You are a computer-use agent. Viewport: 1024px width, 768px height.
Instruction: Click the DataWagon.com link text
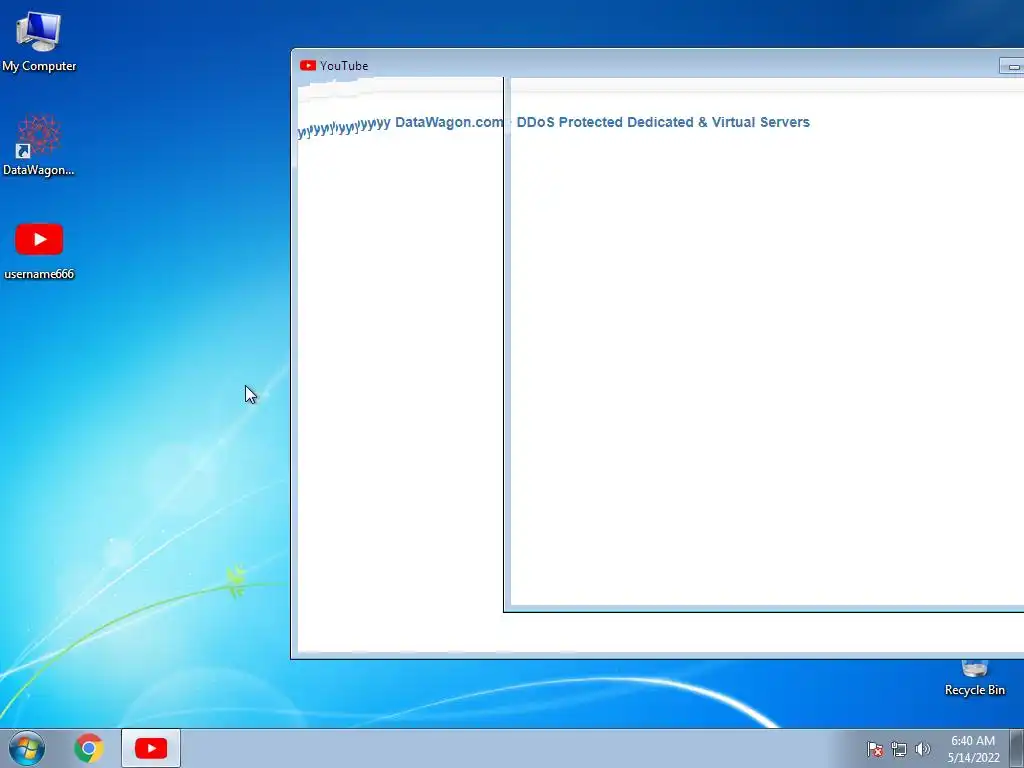click(449, 122)
